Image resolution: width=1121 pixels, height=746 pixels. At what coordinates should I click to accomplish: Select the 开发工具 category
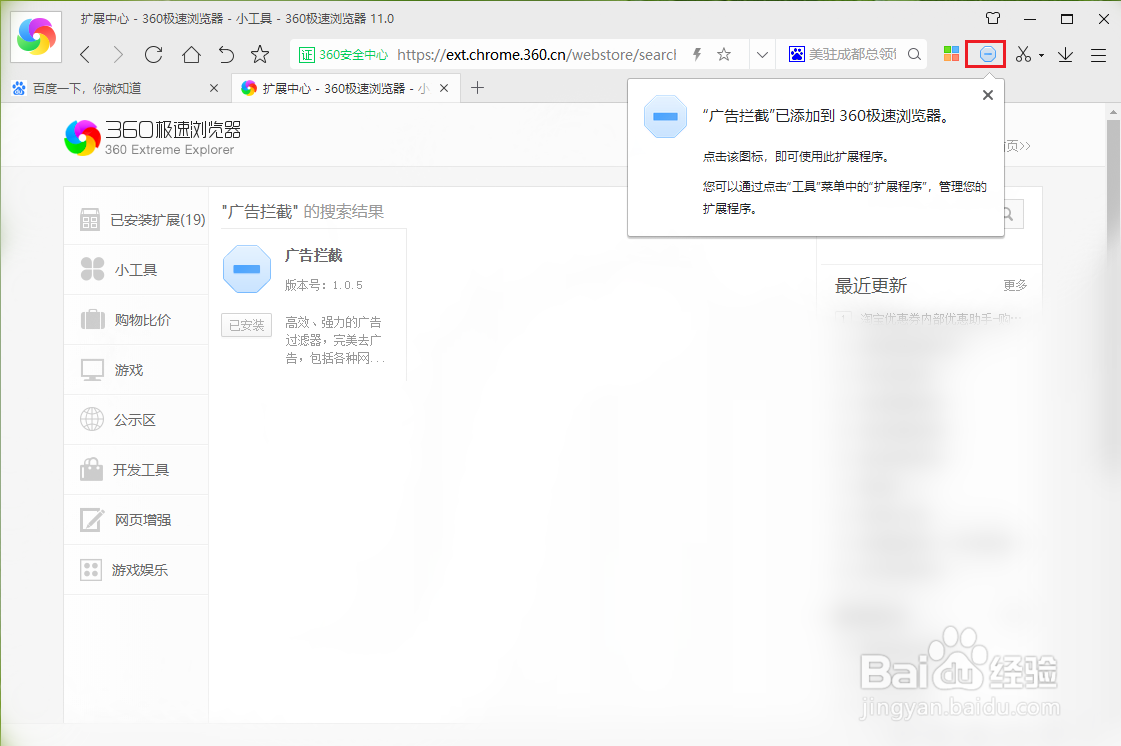point(136,470)
